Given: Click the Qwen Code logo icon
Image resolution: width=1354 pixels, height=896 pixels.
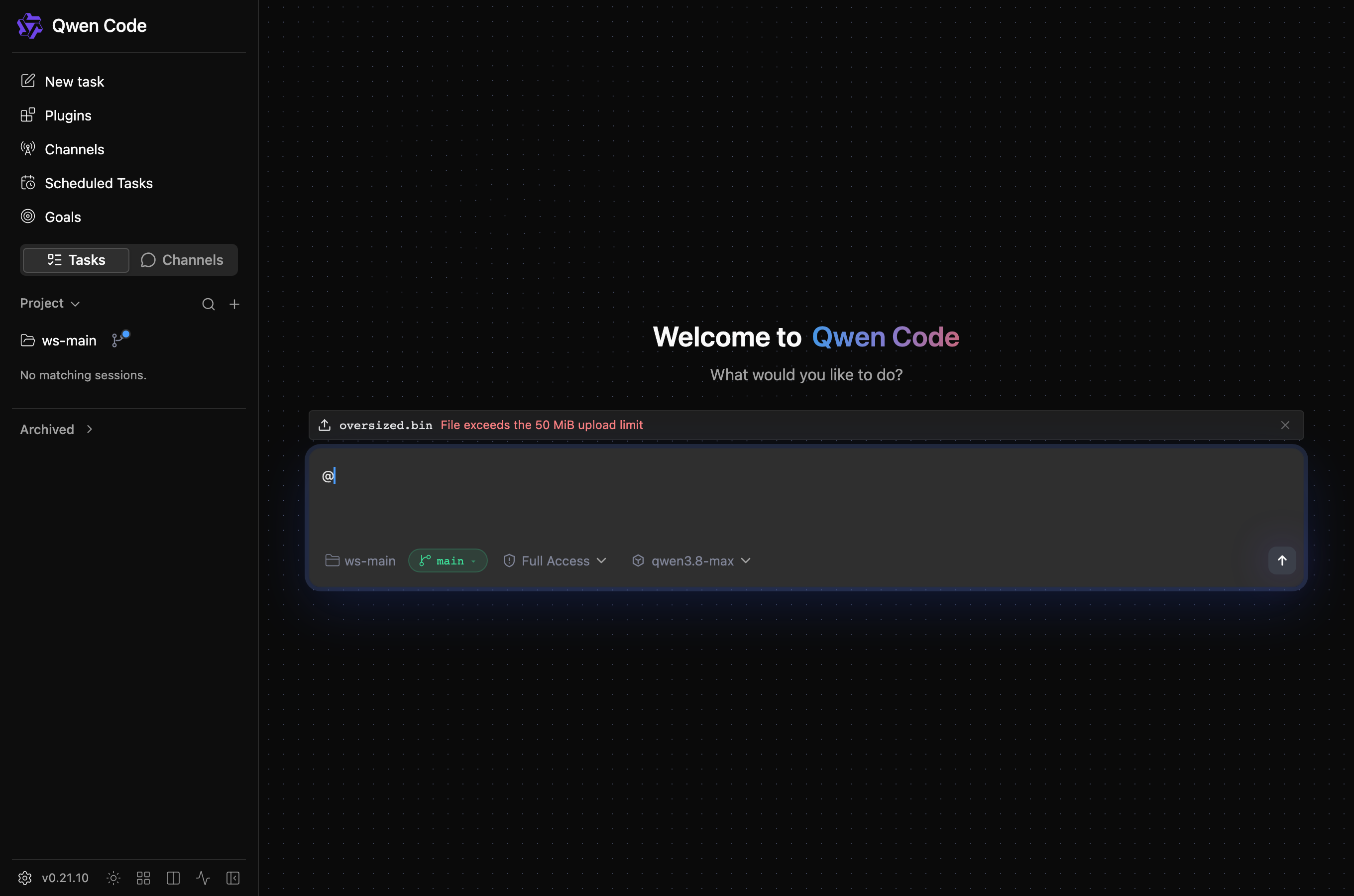Looking at the screenshot, I should (30, 26).
